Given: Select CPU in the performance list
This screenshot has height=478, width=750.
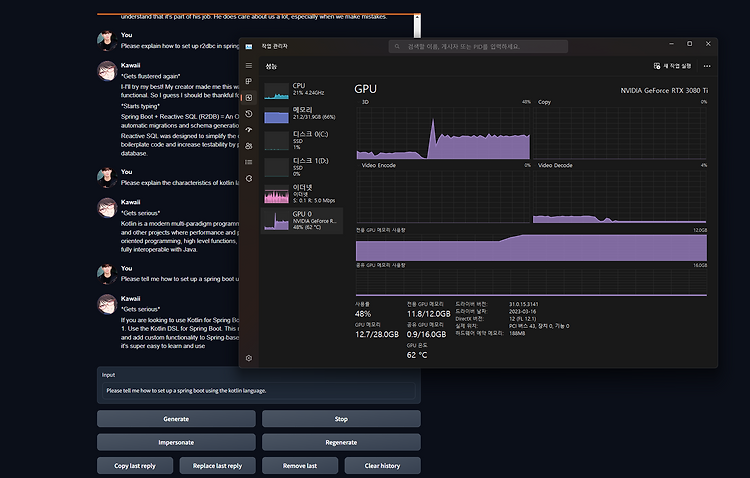Looking at the screenshot, I should pos(302,90).
